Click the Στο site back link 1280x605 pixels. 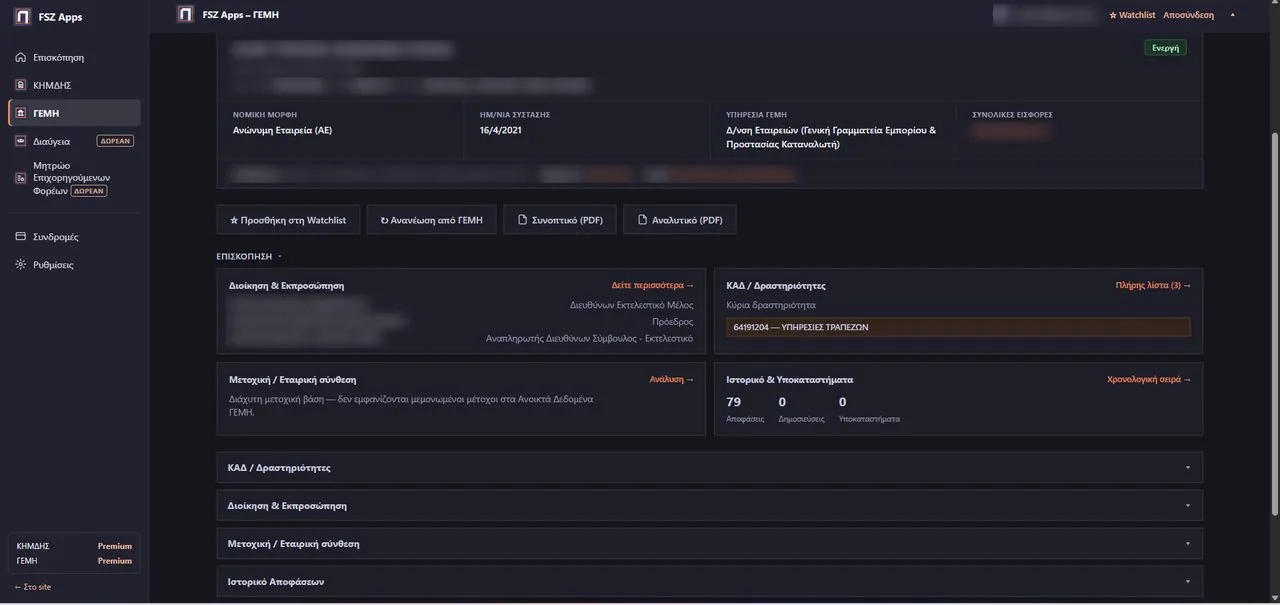(x=33, y=587)
